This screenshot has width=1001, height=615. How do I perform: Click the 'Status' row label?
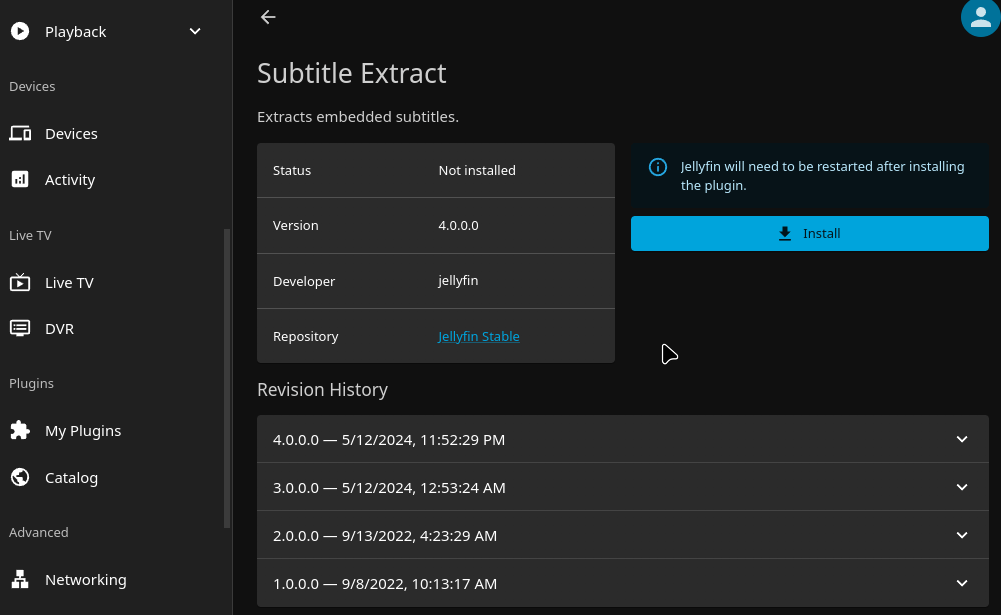tap(292, 171)
